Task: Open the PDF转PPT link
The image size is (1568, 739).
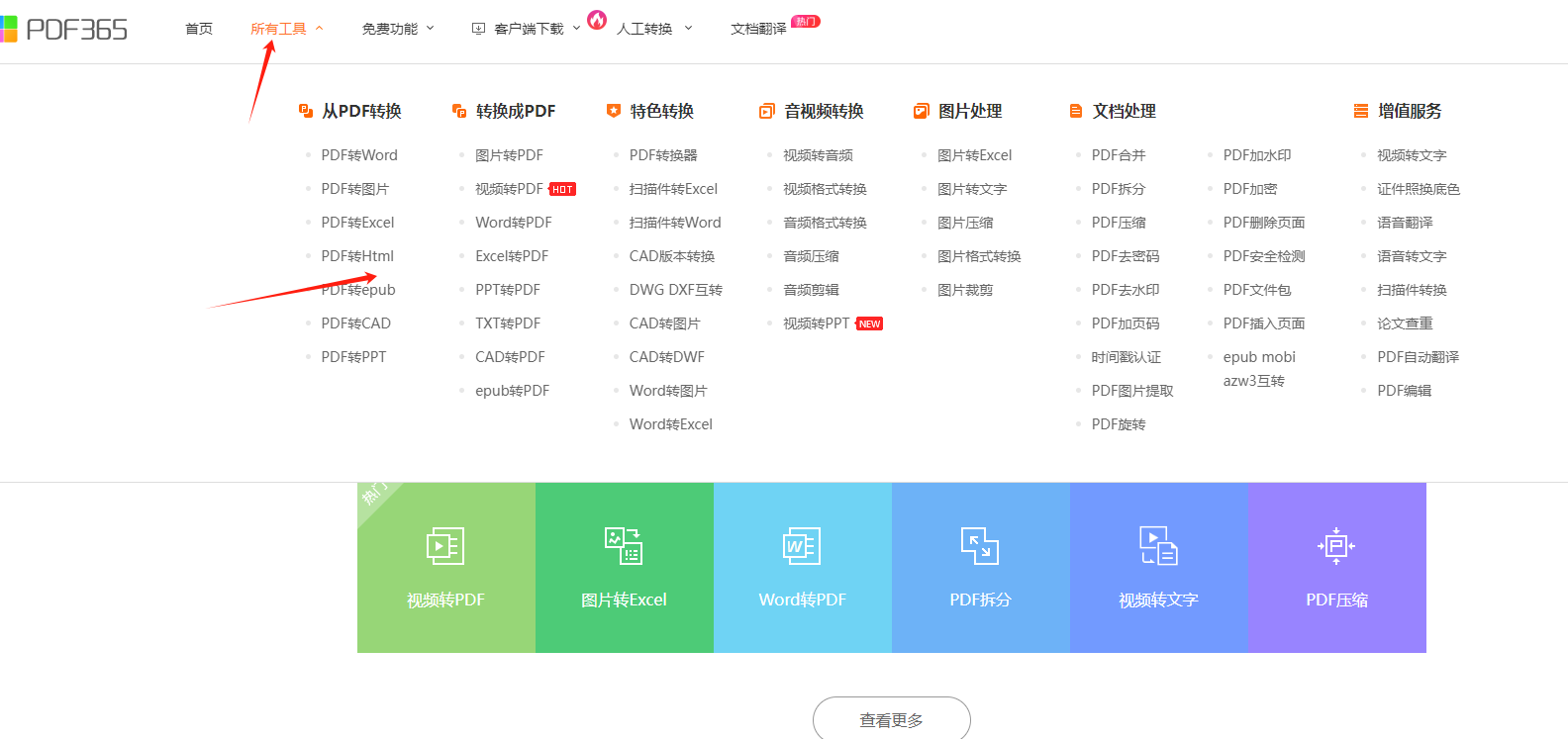Action: point(353,357)
